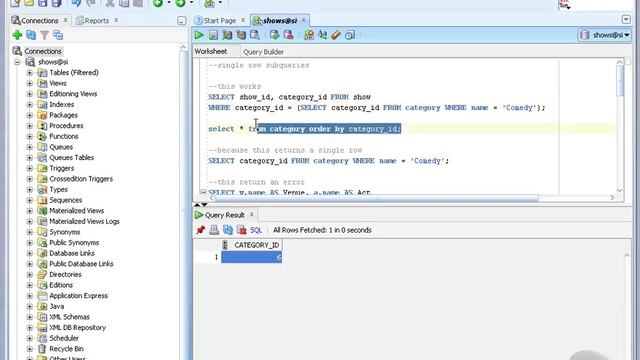Switch to the Connections tab
Viewport: 640px width, 360px height.
(40, 20)
